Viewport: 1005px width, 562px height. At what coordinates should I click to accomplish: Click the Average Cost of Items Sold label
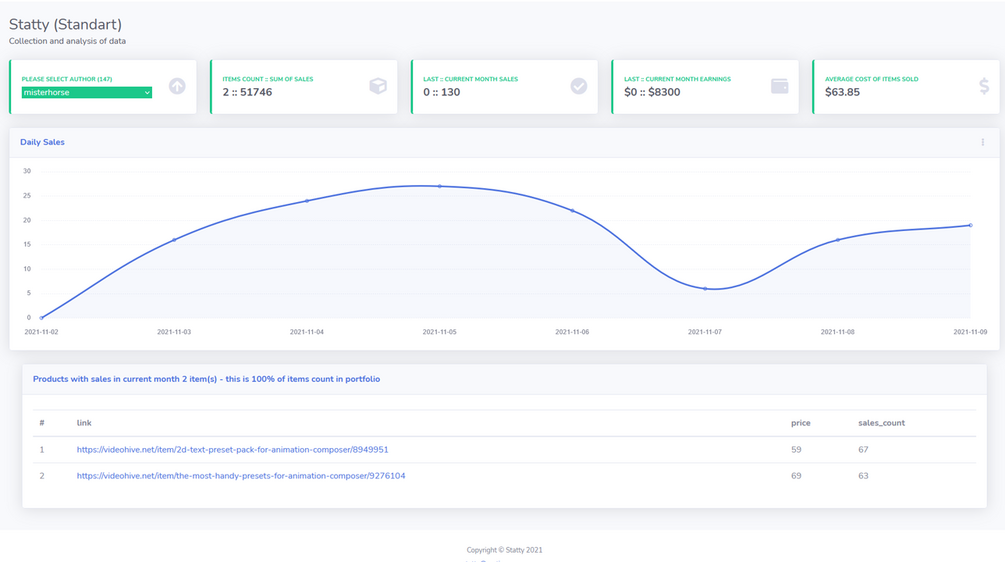[872, 79]
